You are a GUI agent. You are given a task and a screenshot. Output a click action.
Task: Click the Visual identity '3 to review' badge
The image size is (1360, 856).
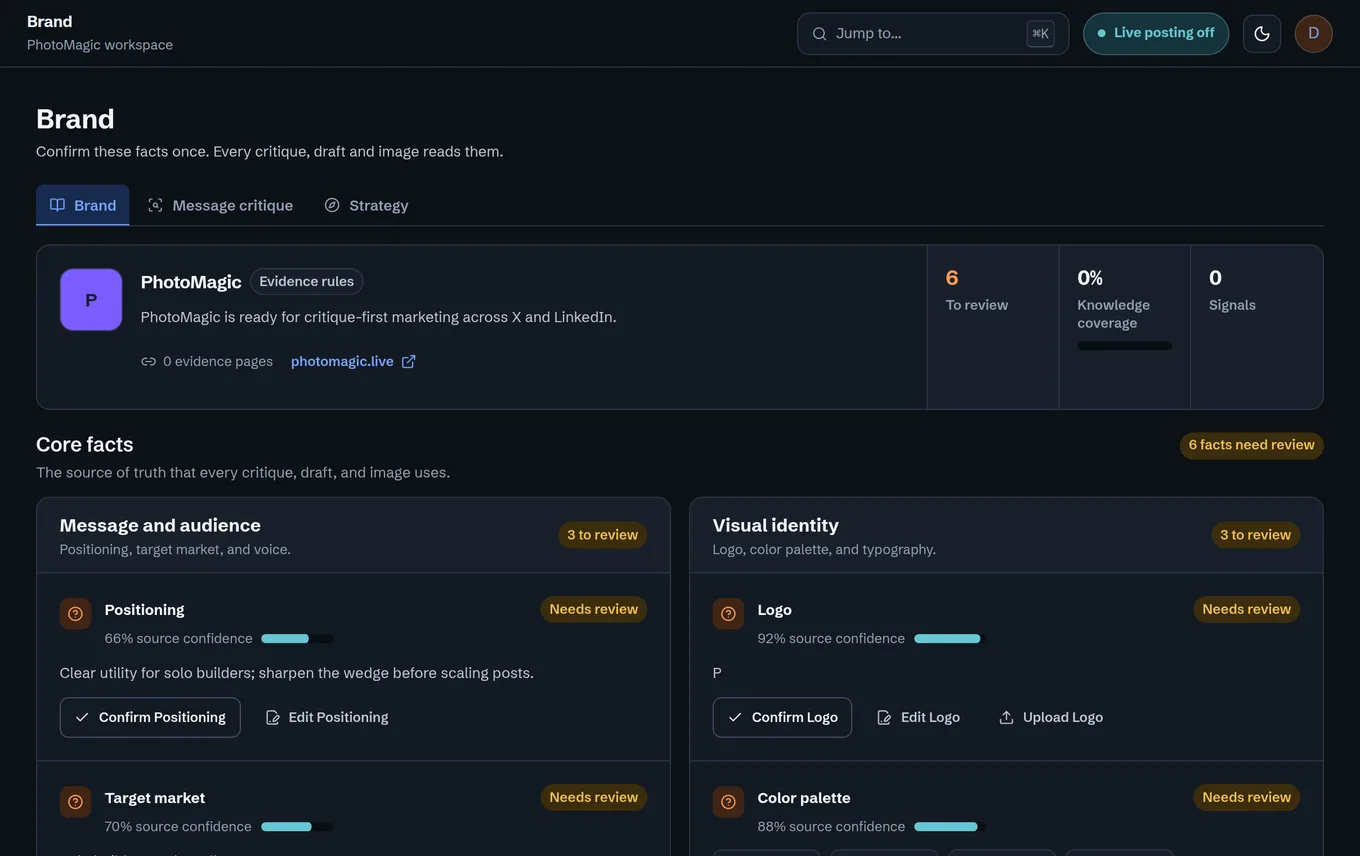tap(1255, 535)
